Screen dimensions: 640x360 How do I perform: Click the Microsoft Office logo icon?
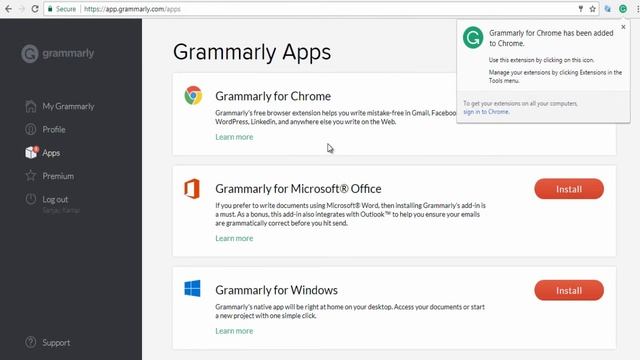192,189
